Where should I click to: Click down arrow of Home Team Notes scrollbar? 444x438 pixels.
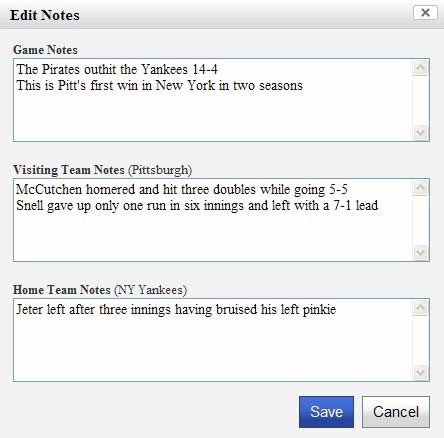[x=420, y=372]
